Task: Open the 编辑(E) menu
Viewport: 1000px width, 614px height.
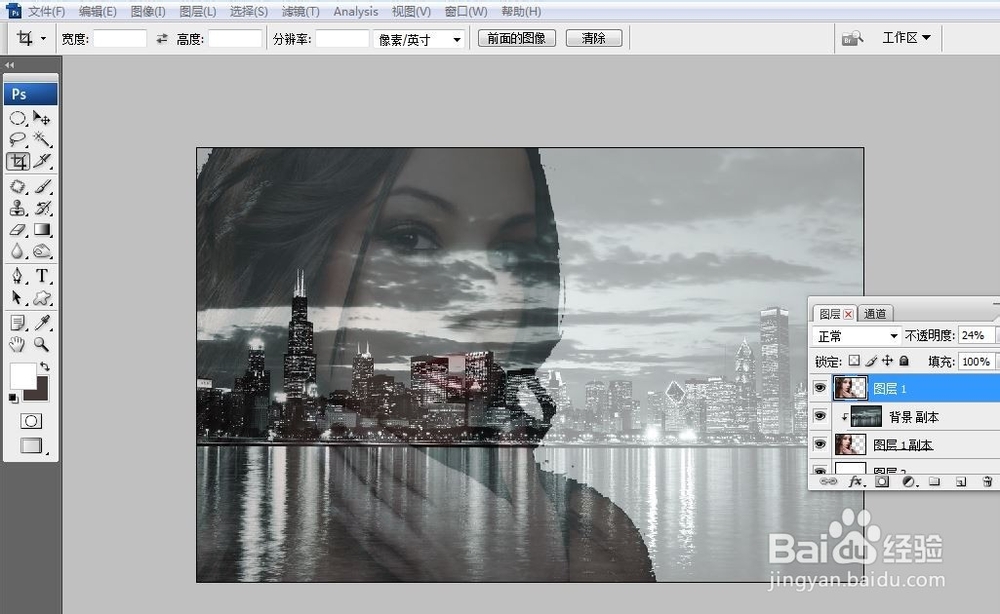Action: pyautogui.click(x=98, y=11)
